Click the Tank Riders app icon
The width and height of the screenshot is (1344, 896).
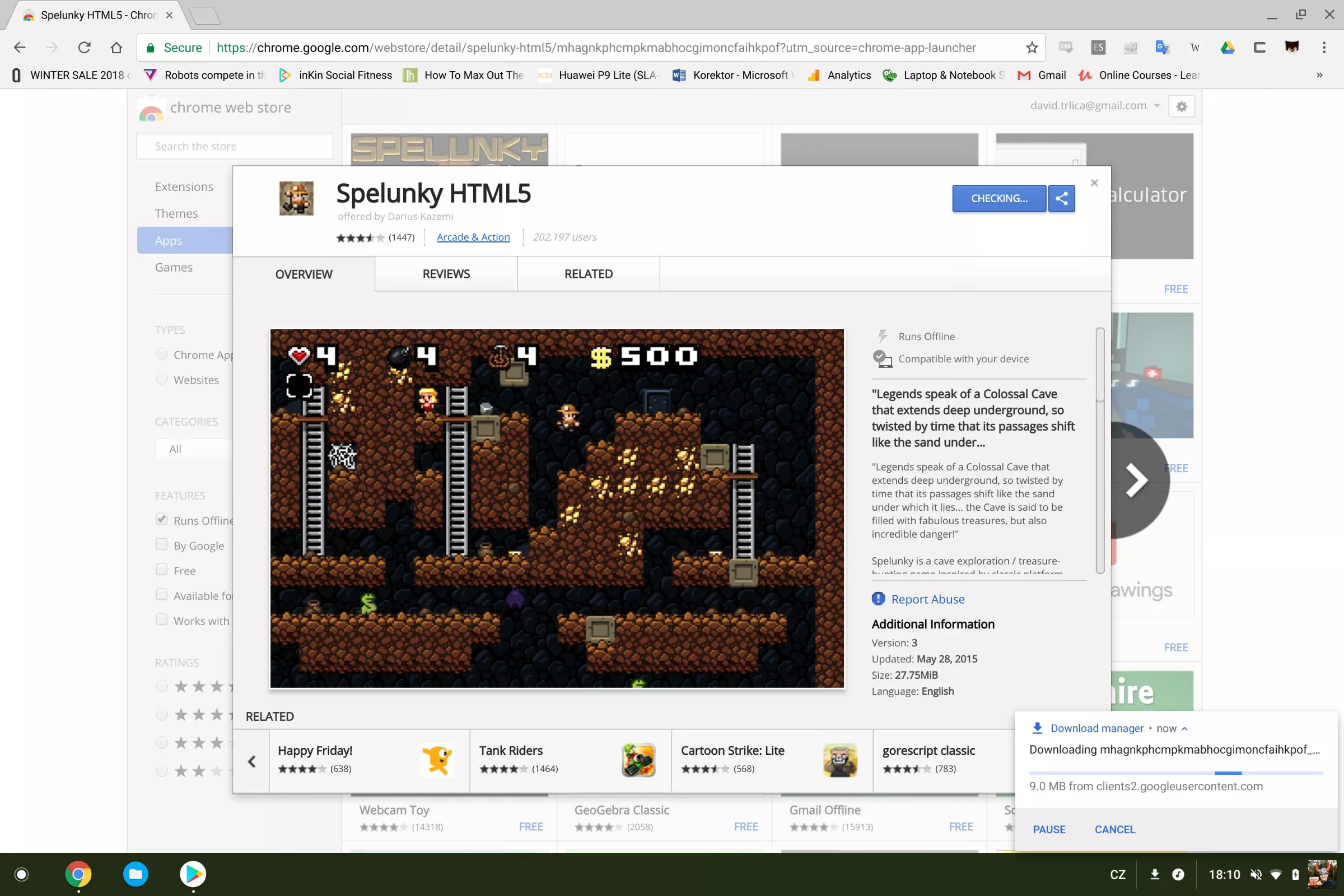click(638, 760)
